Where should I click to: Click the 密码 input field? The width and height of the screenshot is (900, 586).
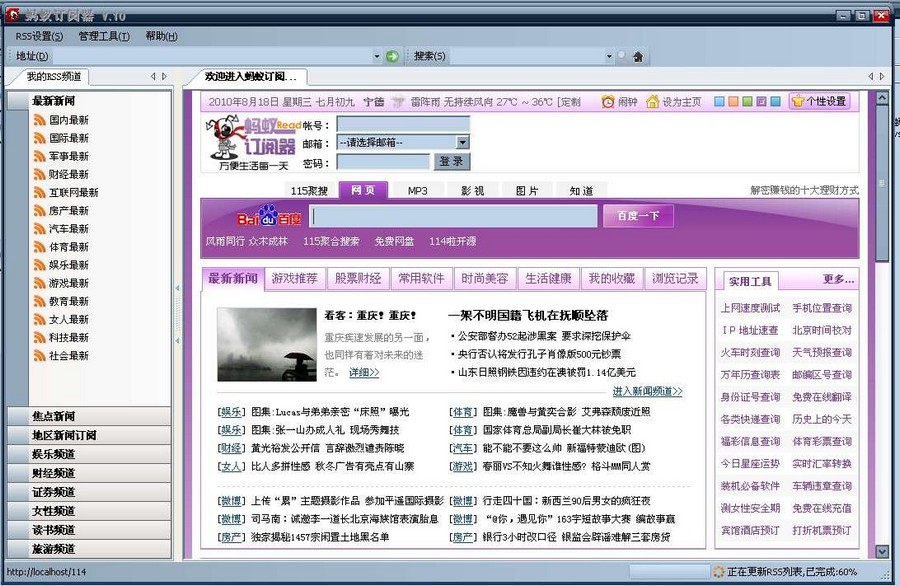click(383, 162)
